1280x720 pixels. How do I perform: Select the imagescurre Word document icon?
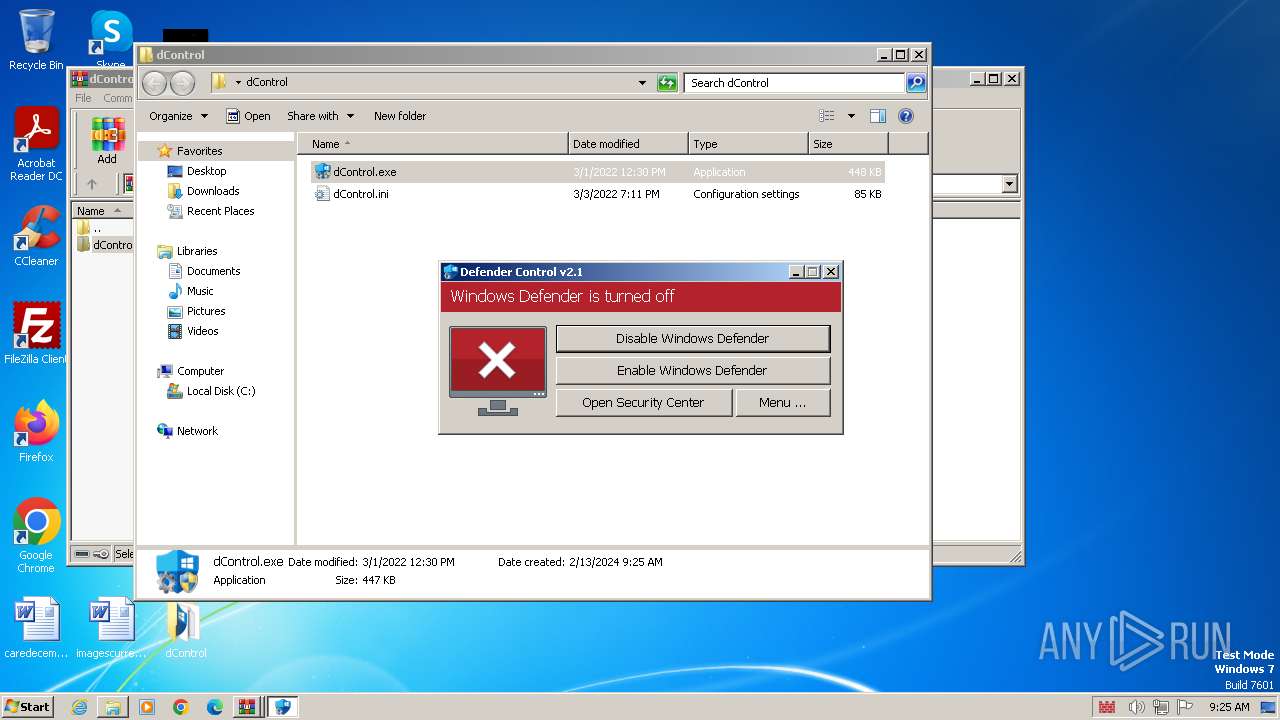(111, 629)
